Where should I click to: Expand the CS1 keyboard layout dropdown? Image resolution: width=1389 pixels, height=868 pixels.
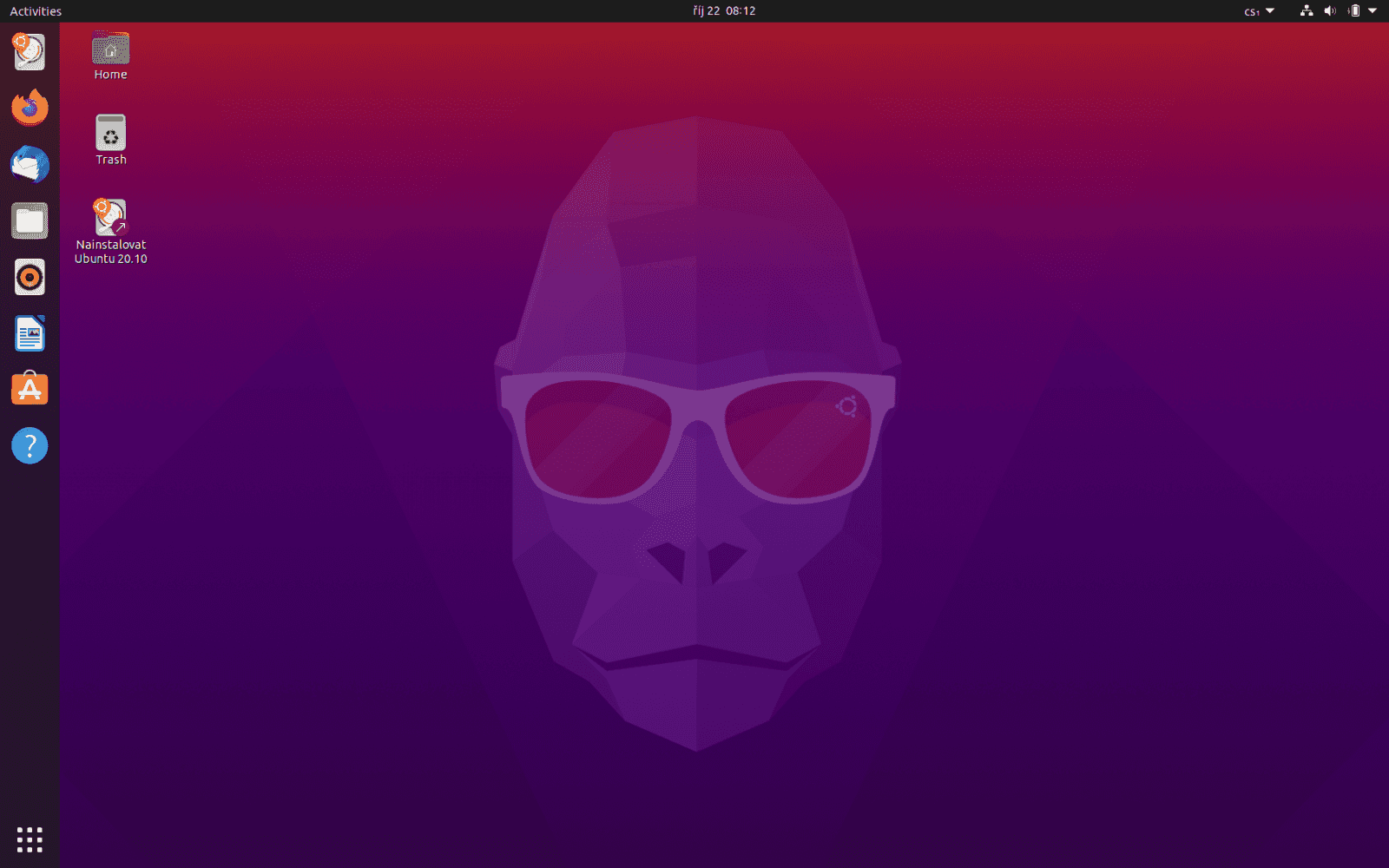(1257, 11)
